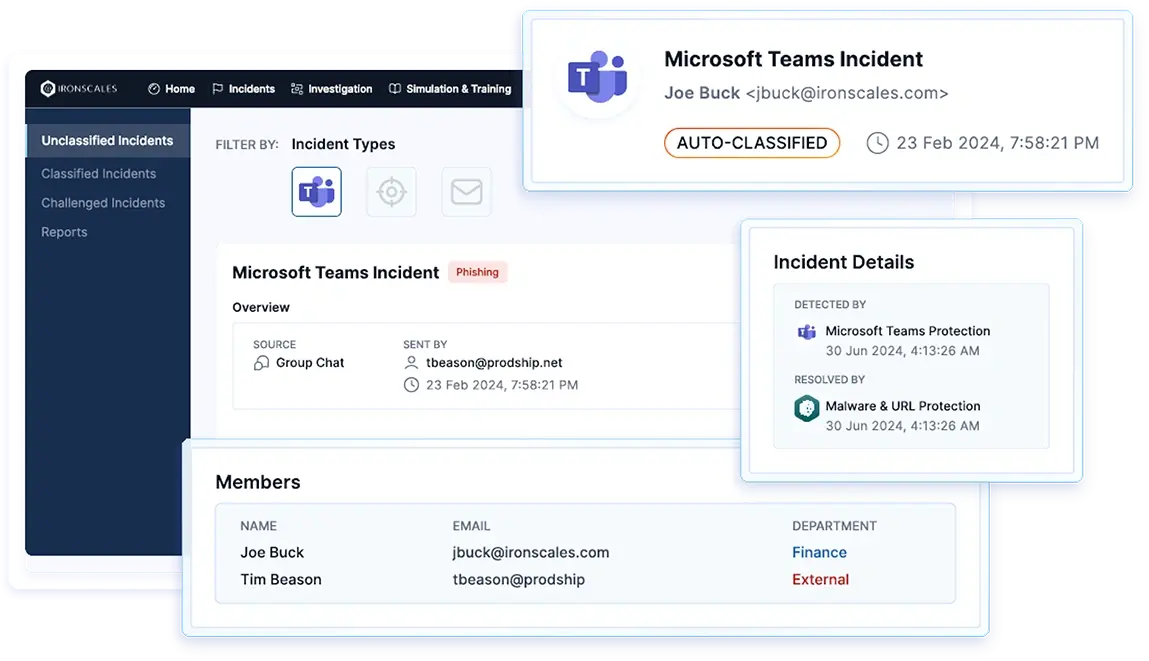Open the Incidents navigation menu
The width and height of the screenshot is (1149, 661).
coord(243,89)
